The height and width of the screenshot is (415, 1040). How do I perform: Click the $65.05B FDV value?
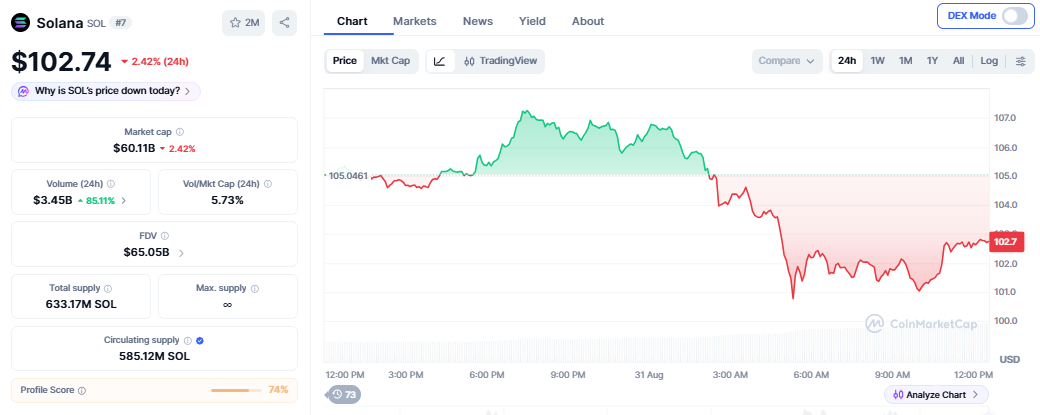pyautogui.click(x=147, y=252)
